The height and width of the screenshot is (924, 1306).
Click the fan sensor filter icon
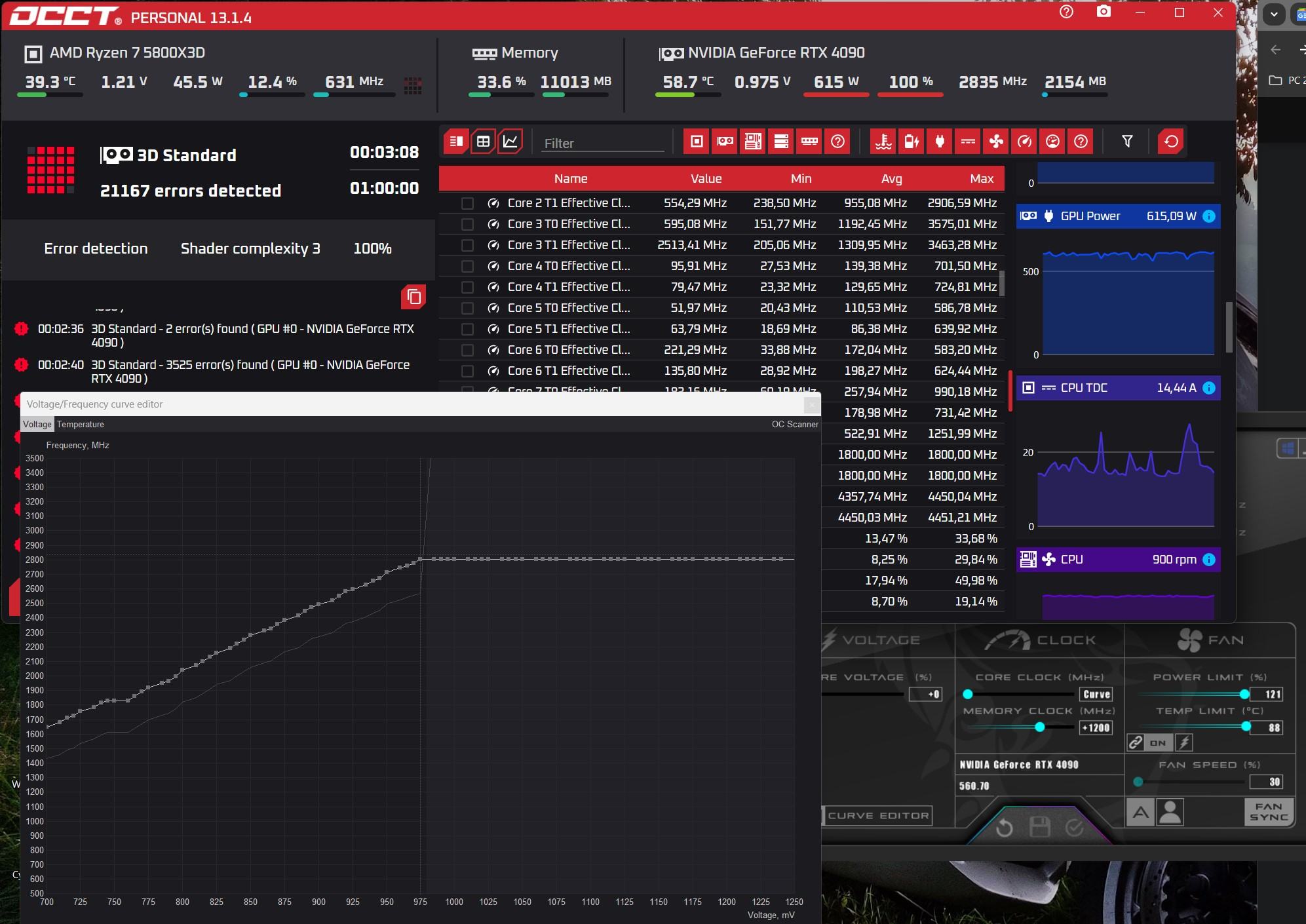[996, 142]
